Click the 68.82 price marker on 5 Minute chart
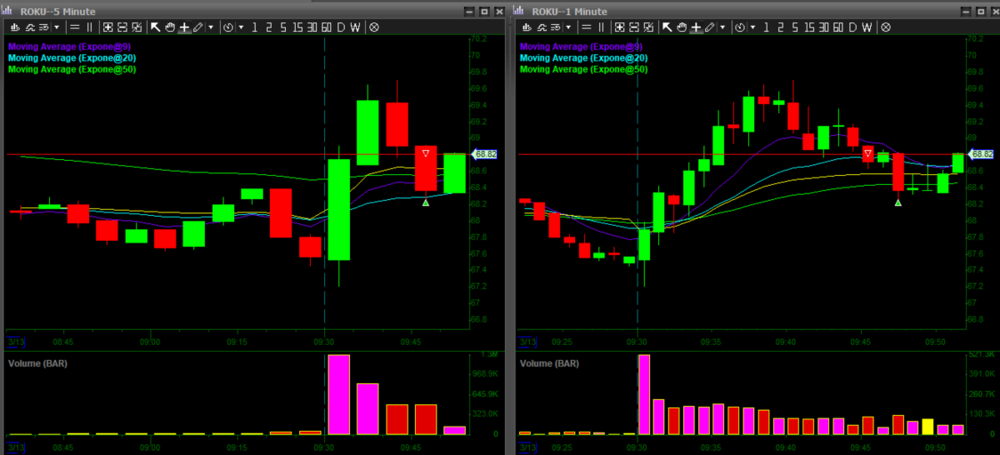1000x455 pixels. pyautogui.click(x=485, y=155)
